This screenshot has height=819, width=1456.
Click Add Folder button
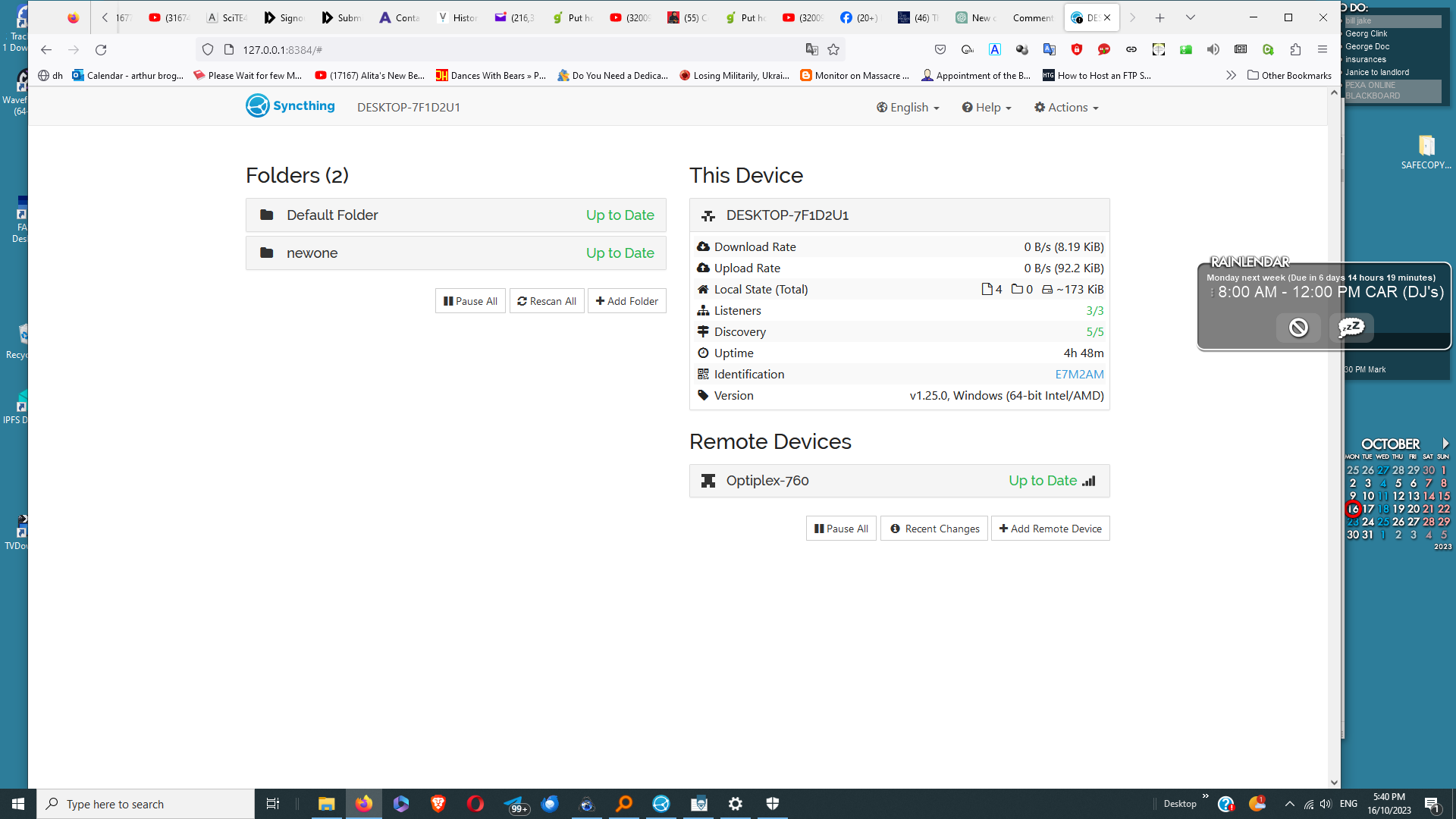[627, 301]
